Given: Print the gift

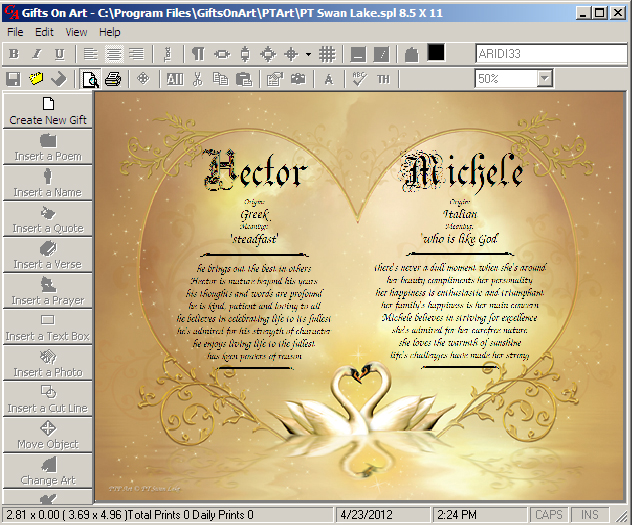Looking at the screenshot, I should tap(113, 79).
